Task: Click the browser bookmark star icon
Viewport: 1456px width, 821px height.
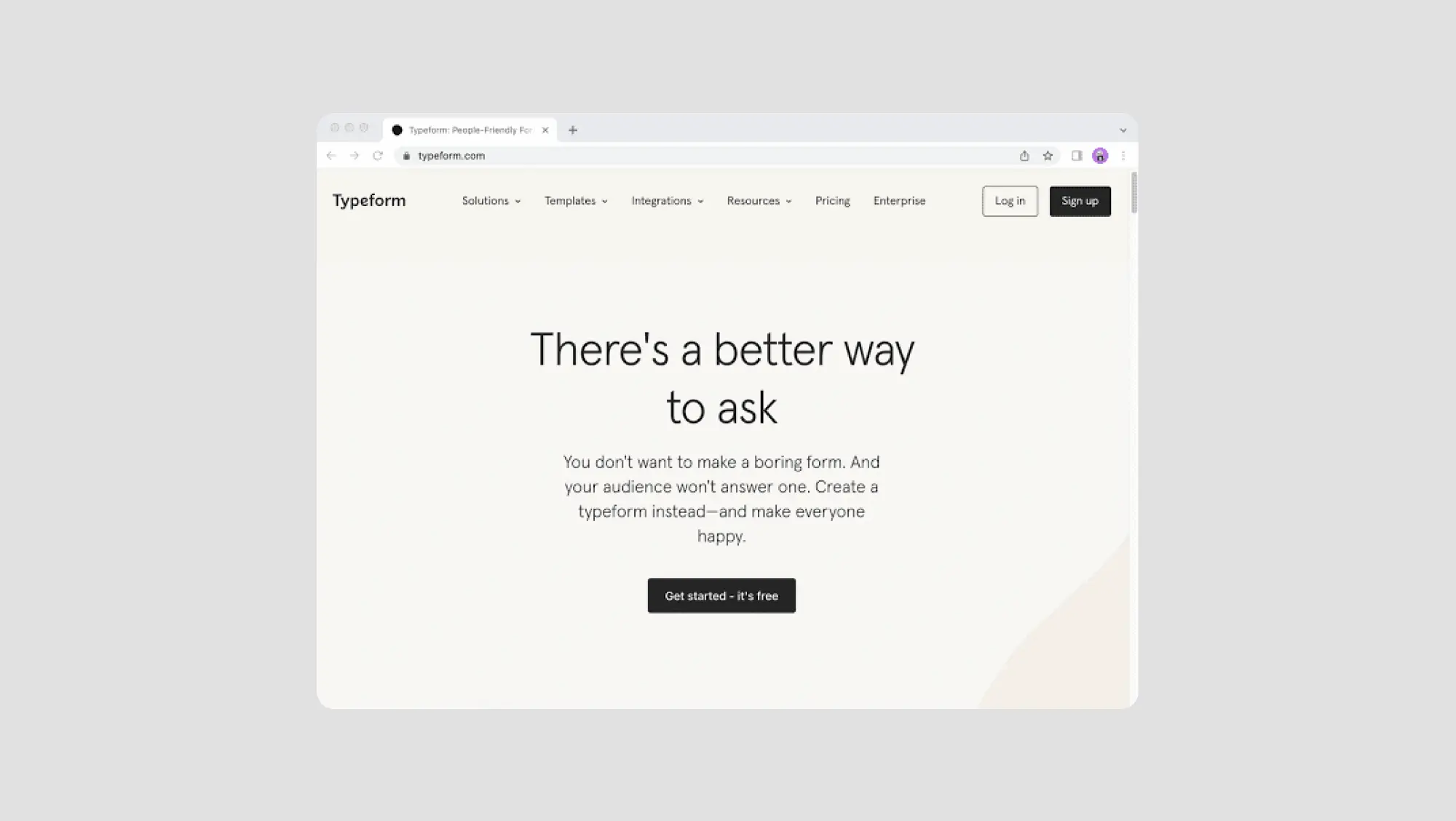Action: coord(1048,156)
